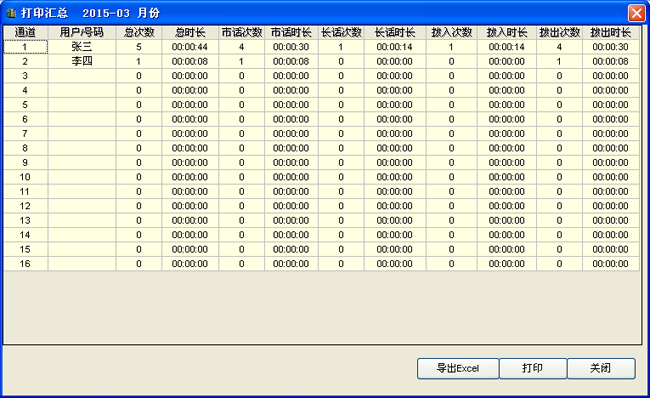Click 长话时长 00:00:14 in 张三 row
The image size is (650, 398).
click(x=395, y=47)
